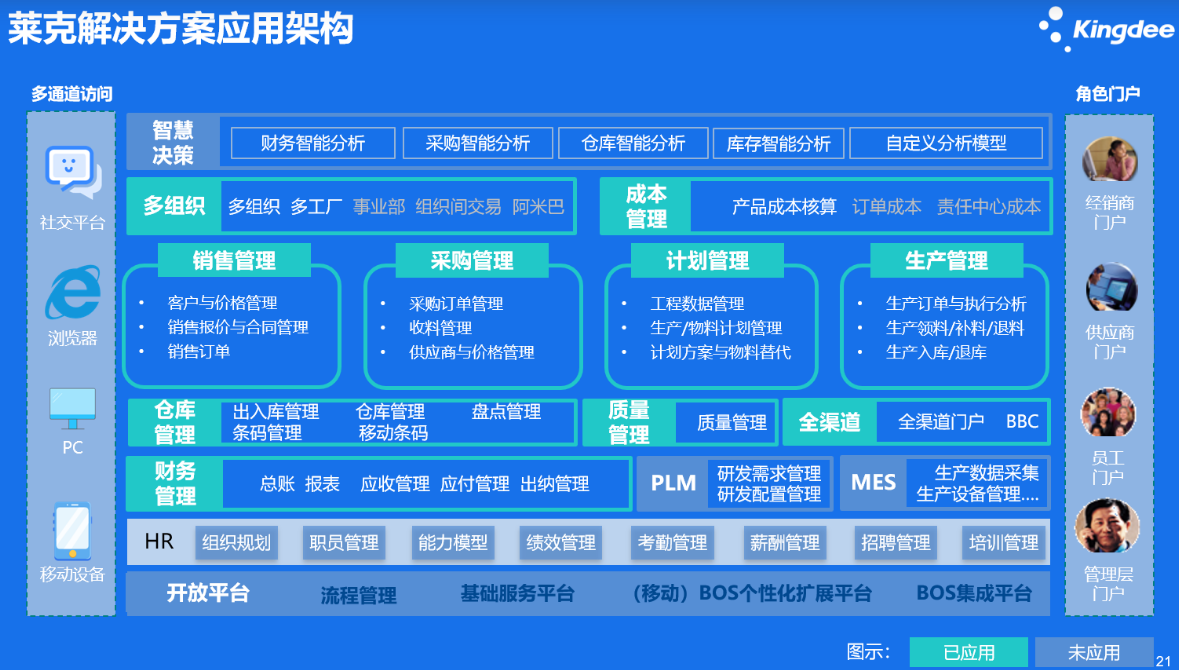This screenshot has height=670, width=1179.
Task: Select the 员工门户 group photo
Action: 1109,414
